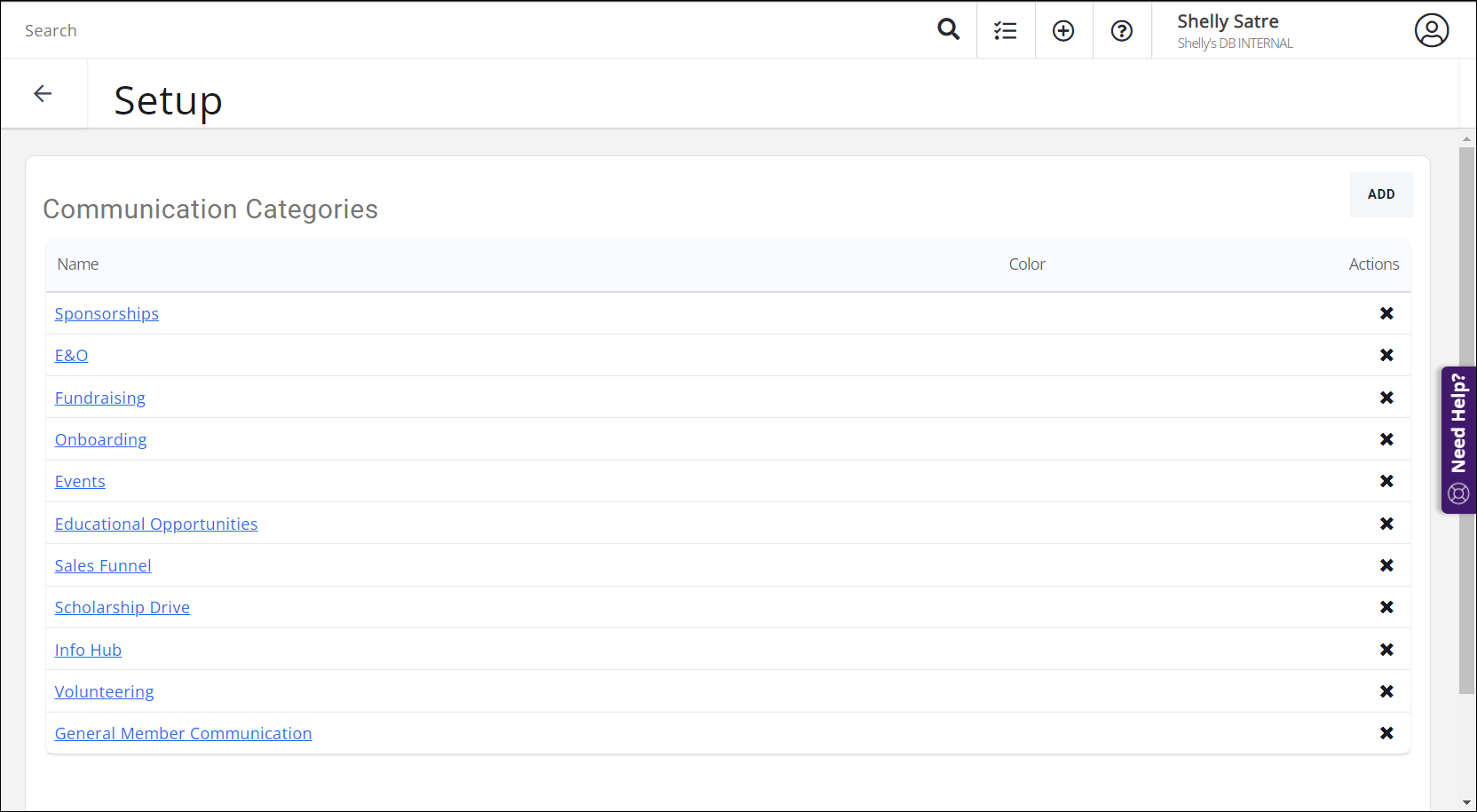This screenshot has height=812, width=1477.
Task: Click the ADD button
Action: [x=1380, y=194]
